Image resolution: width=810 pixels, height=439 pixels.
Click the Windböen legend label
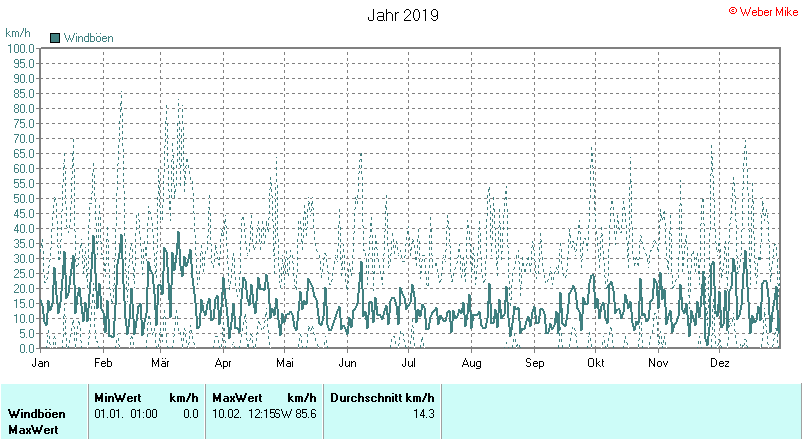[88, 38]
